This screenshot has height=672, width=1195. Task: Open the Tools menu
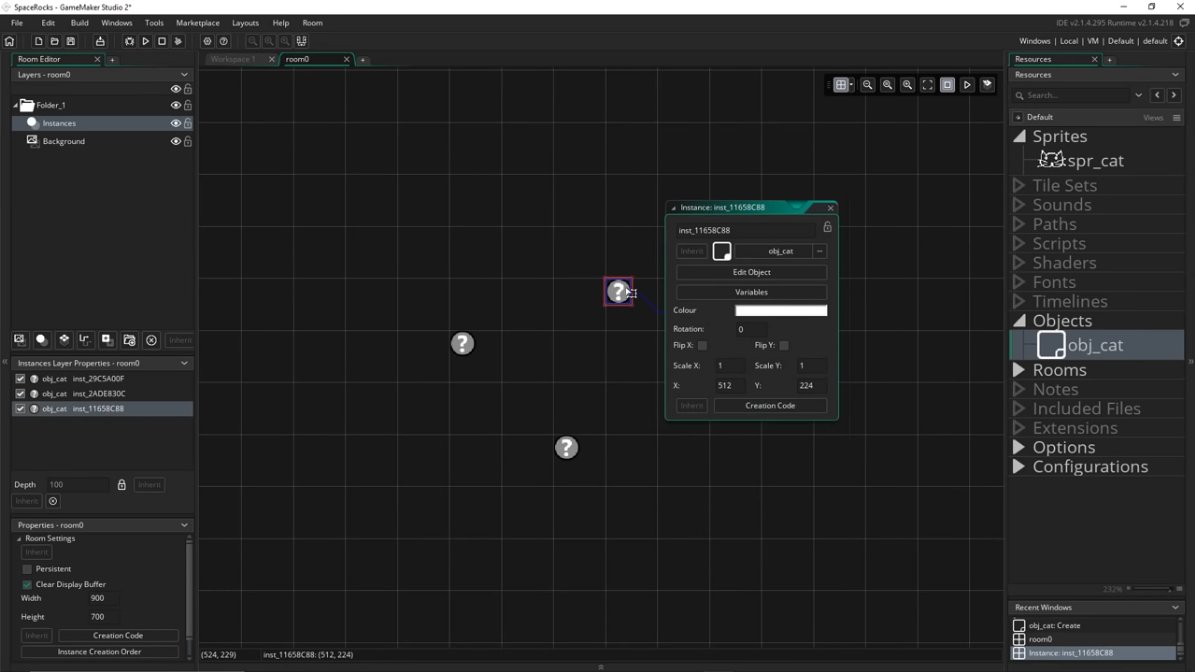[x=154, y=23]
